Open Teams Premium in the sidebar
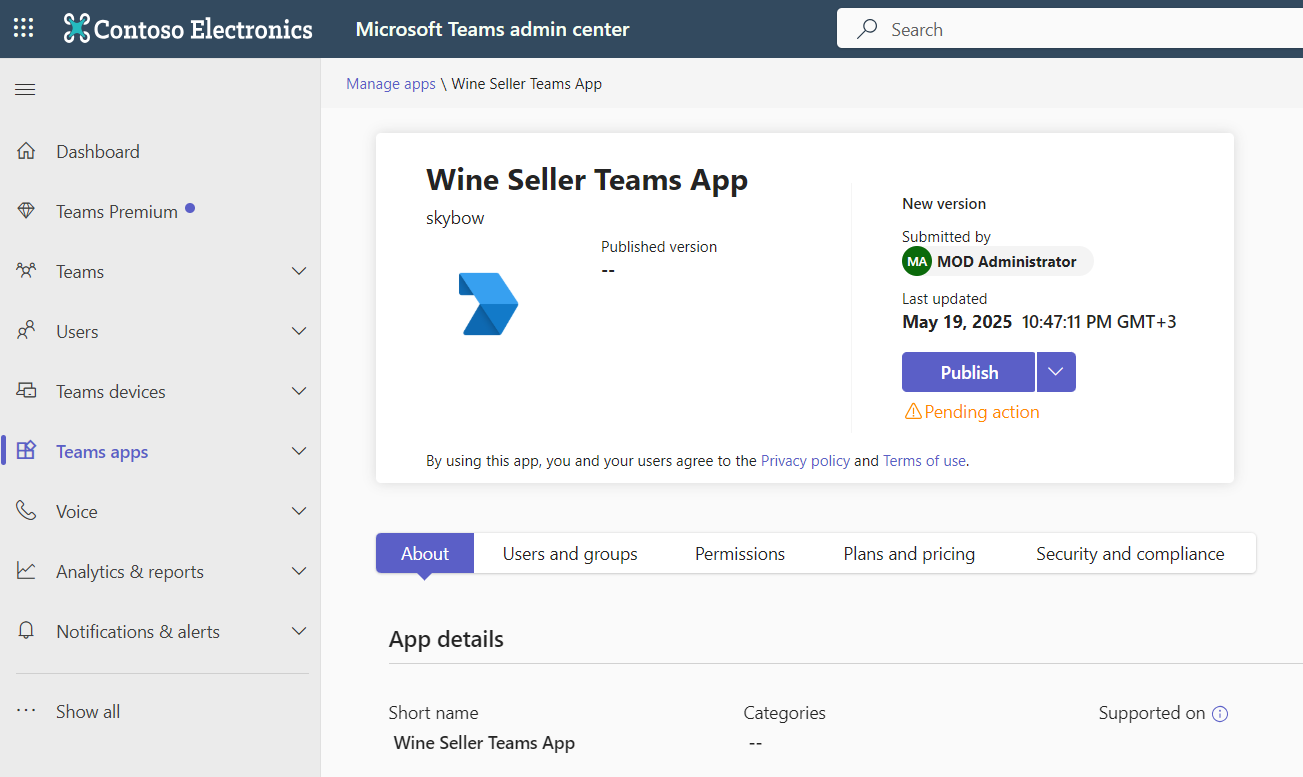The width and height of the screenshot is (1303, 777). pos(117,212)
